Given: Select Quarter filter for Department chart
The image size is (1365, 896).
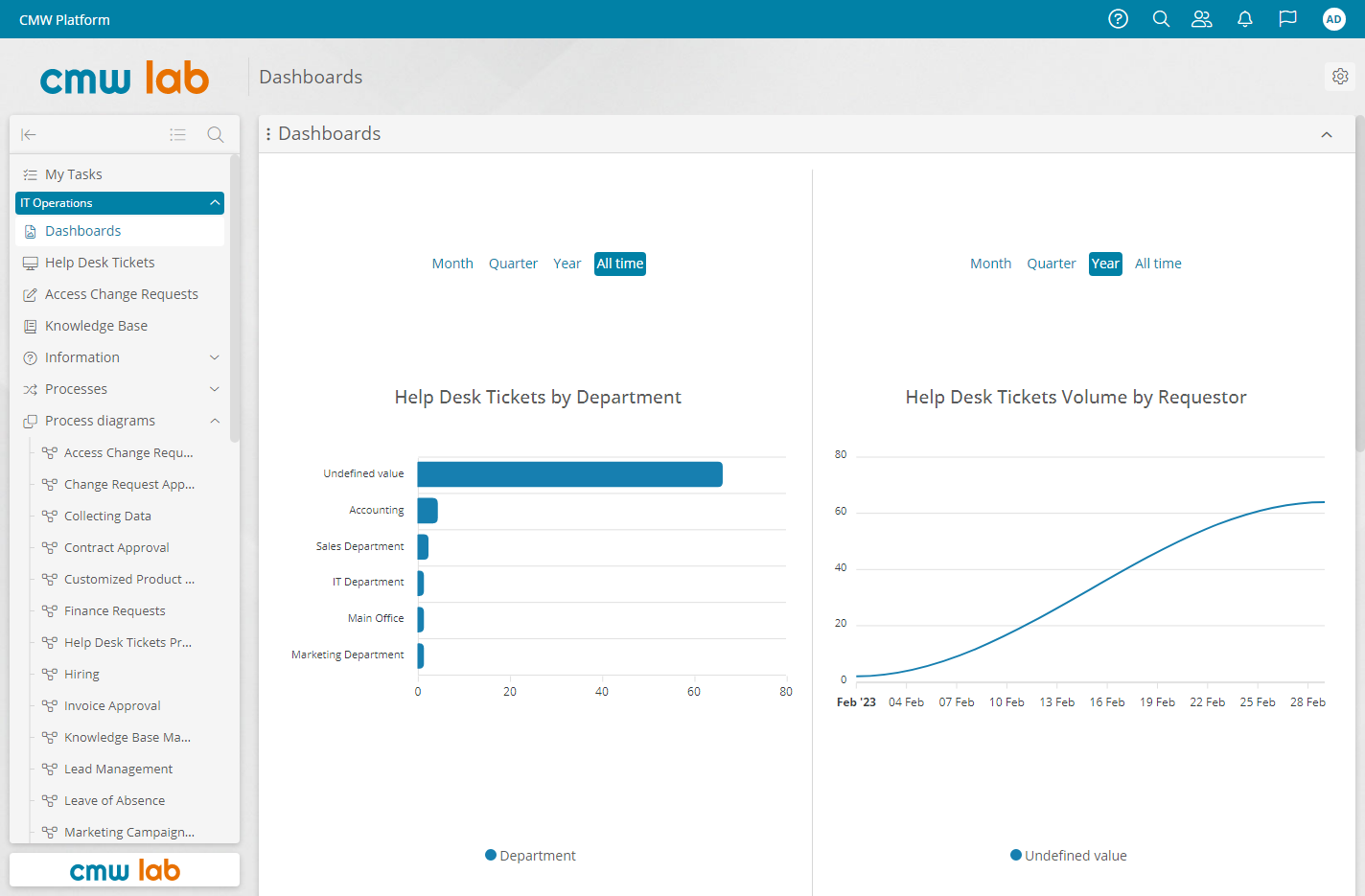Looking at the screenshot, I should click(513, 264).
